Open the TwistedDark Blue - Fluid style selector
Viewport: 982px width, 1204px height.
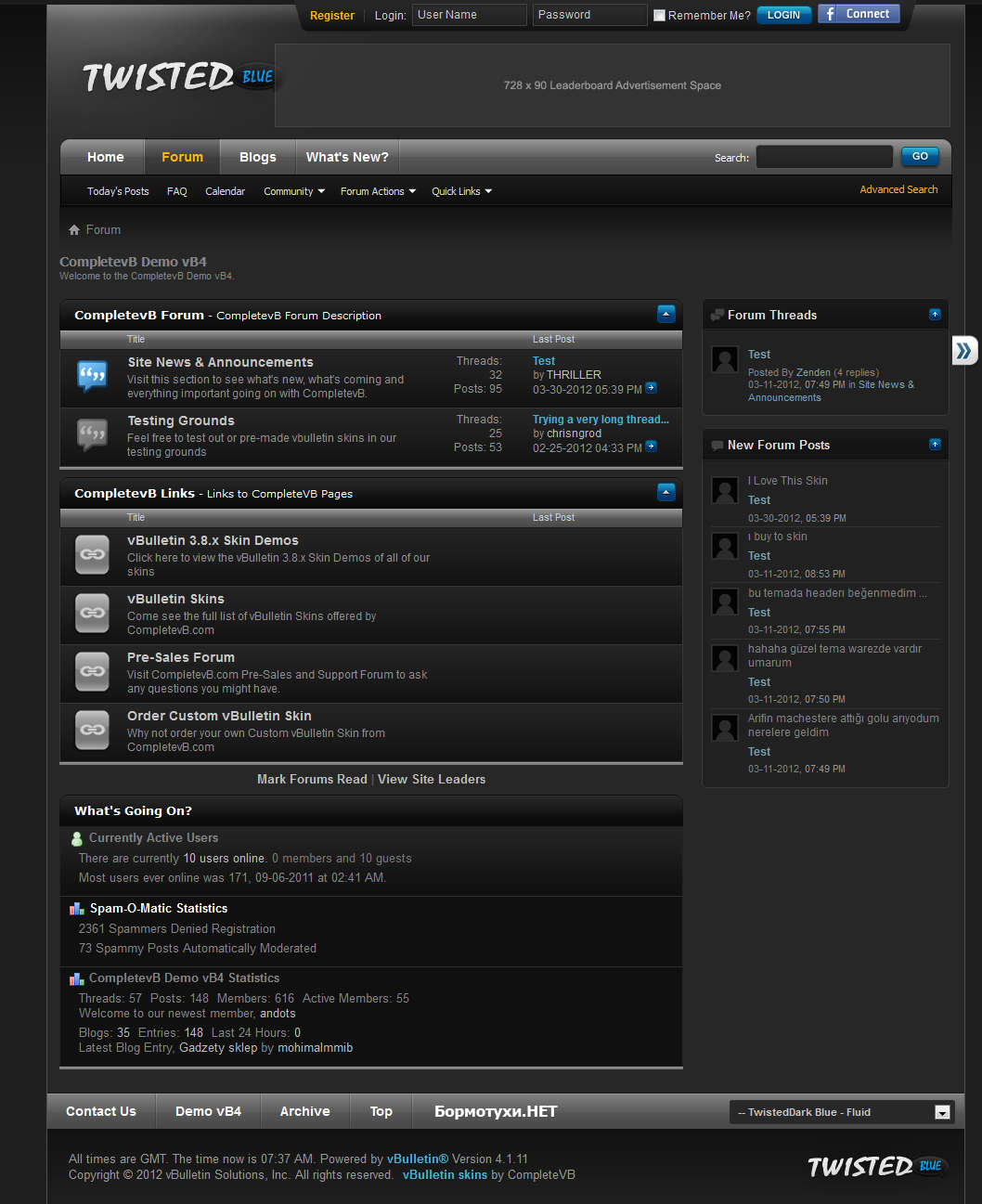pos(842,1112)
